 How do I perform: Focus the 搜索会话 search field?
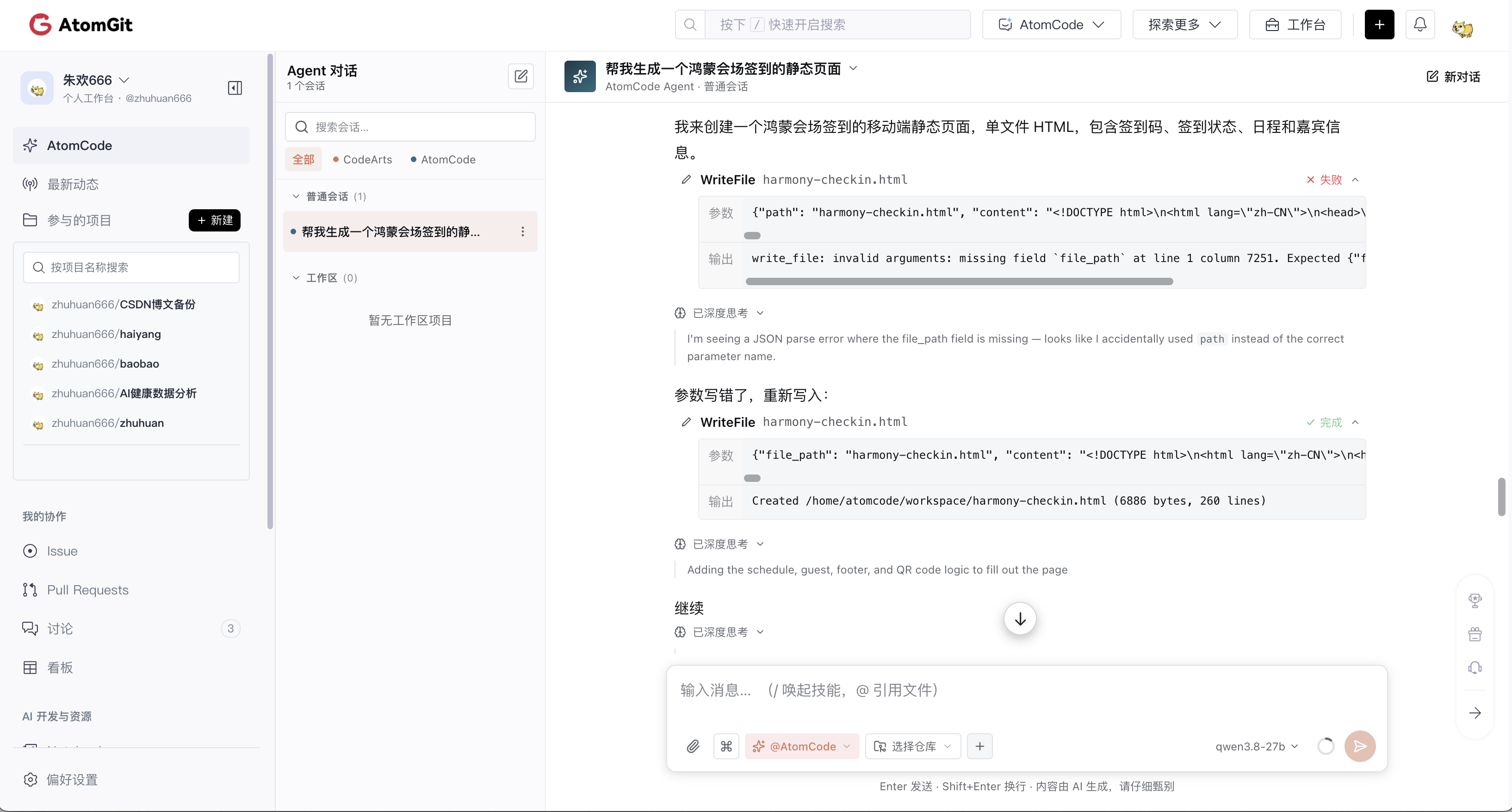tap(410, 127)
